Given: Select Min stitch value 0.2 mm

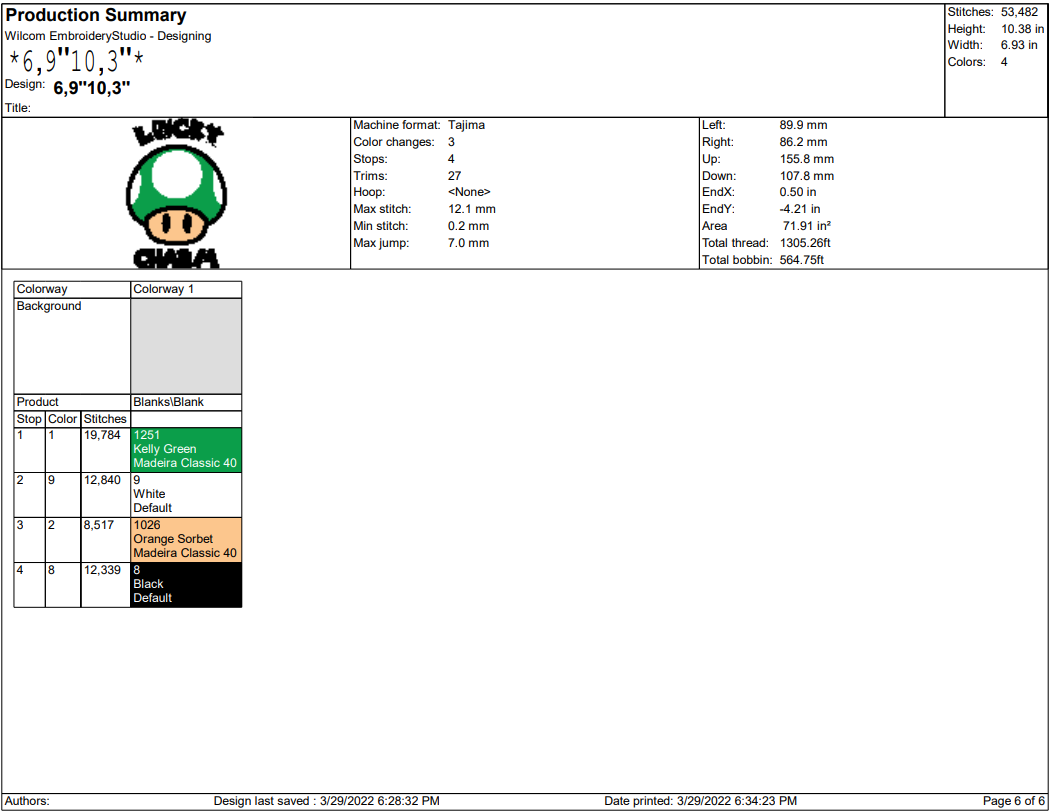Looking at the screenshot, I should (469, 226).
